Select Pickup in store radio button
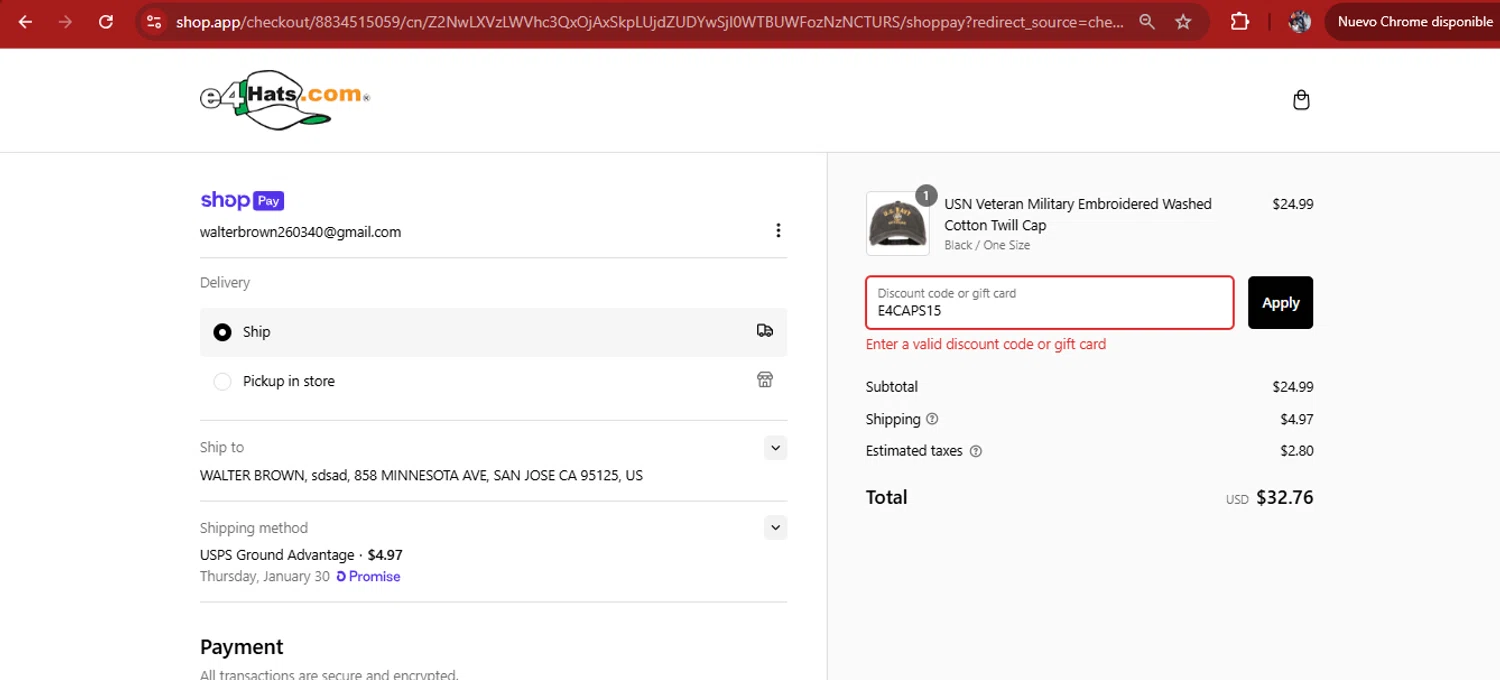Viewport: 1500px width, 680px height. click(x=222, y=381)
